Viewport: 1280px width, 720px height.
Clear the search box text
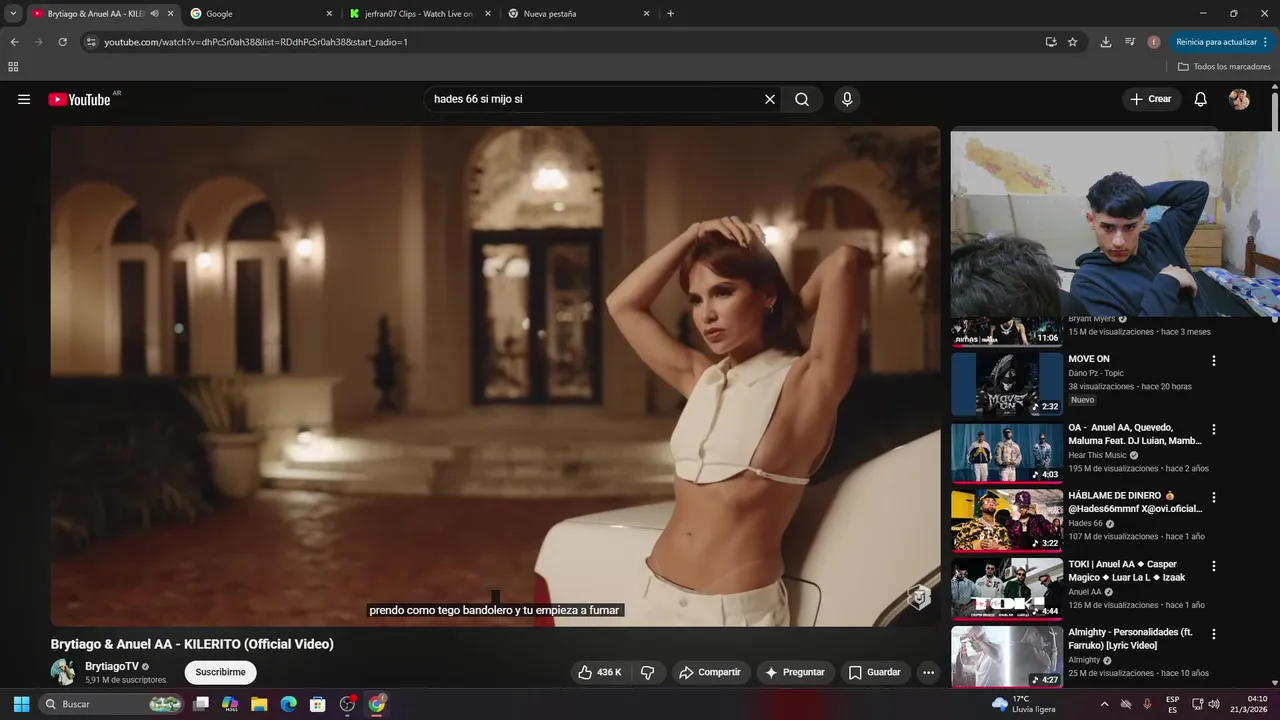[x=770, y=99]
